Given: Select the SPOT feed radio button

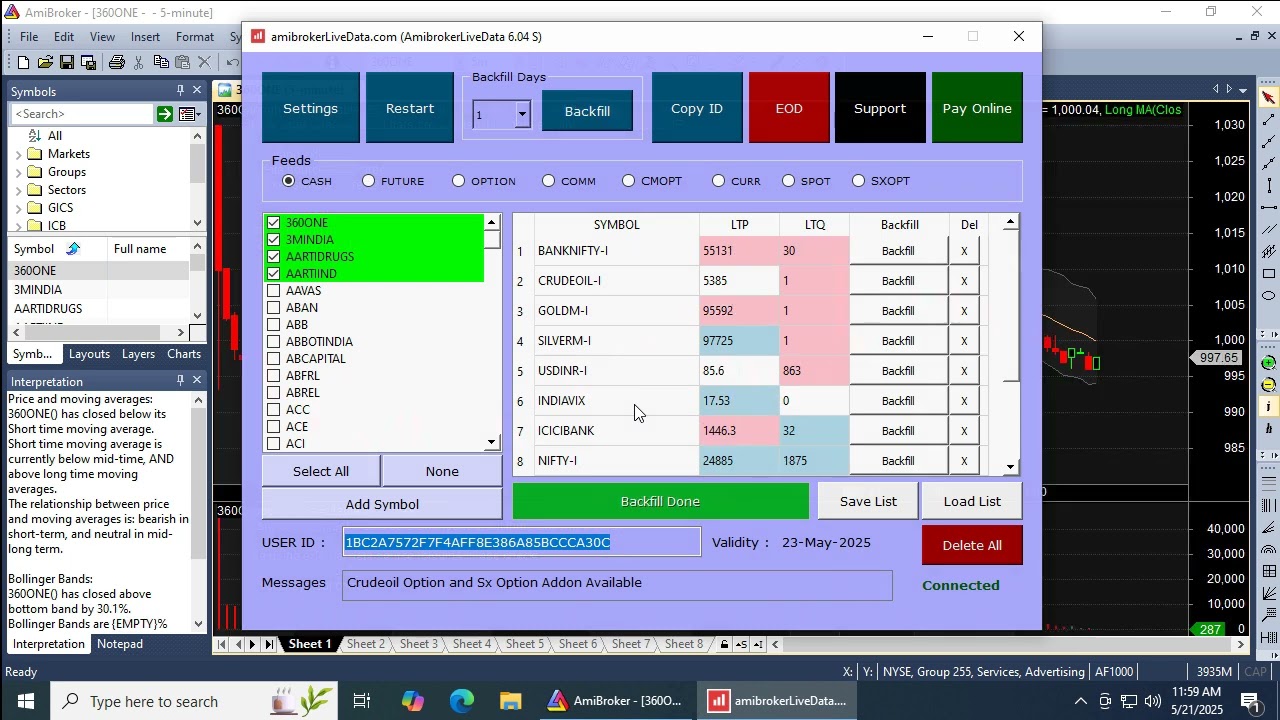Looking at the screenshot, I should pyautogui.click(x=788, y=181).
